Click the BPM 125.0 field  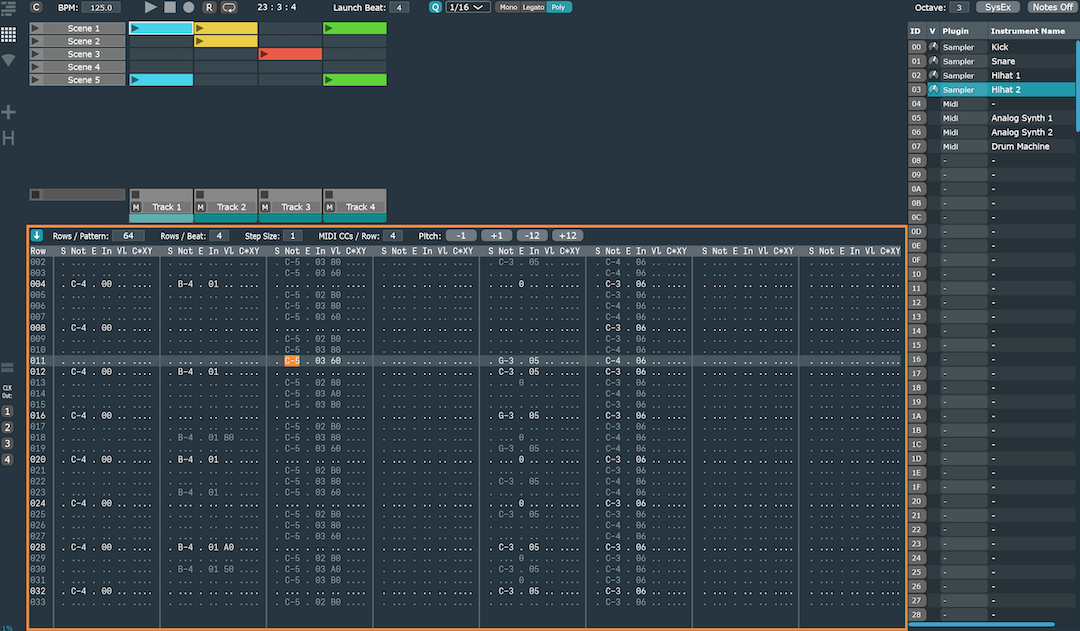point(101,7)
